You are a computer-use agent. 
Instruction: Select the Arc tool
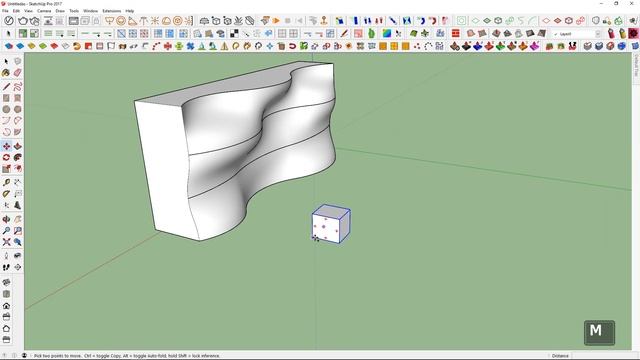[6, 120]
